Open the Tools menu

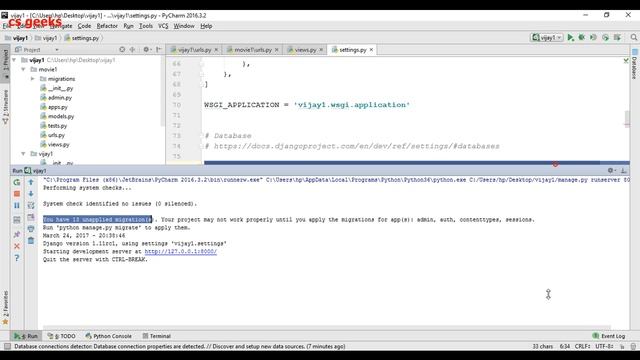146,26
